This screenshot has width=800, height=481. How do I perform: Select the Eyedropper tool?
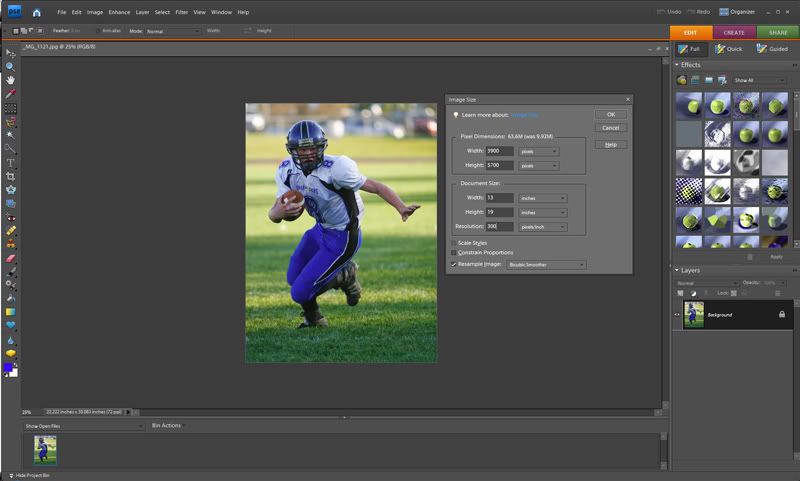click(x=10, y=93)
